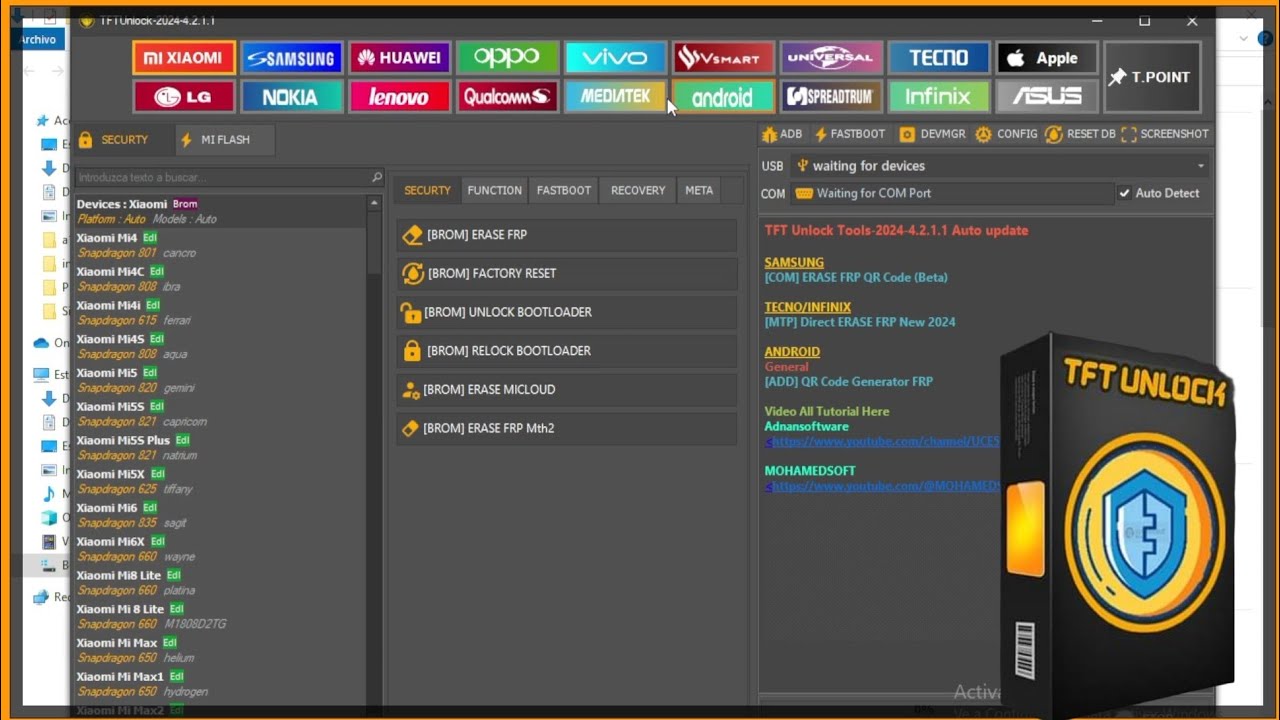1280x720 pixels.
Task: Click device list scrollbar up arrow
Action: pyautogui.click(x=375, y=203)
